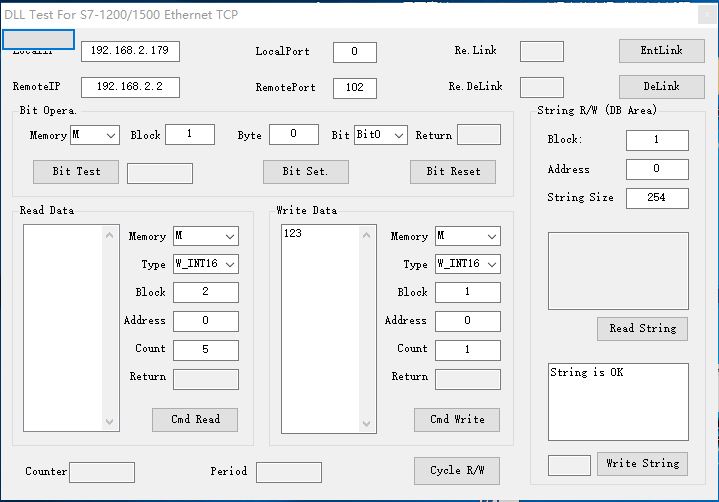Click the Re.DeLink result box
This screenshot has height=502, width=719.
[x=542, y=88]
